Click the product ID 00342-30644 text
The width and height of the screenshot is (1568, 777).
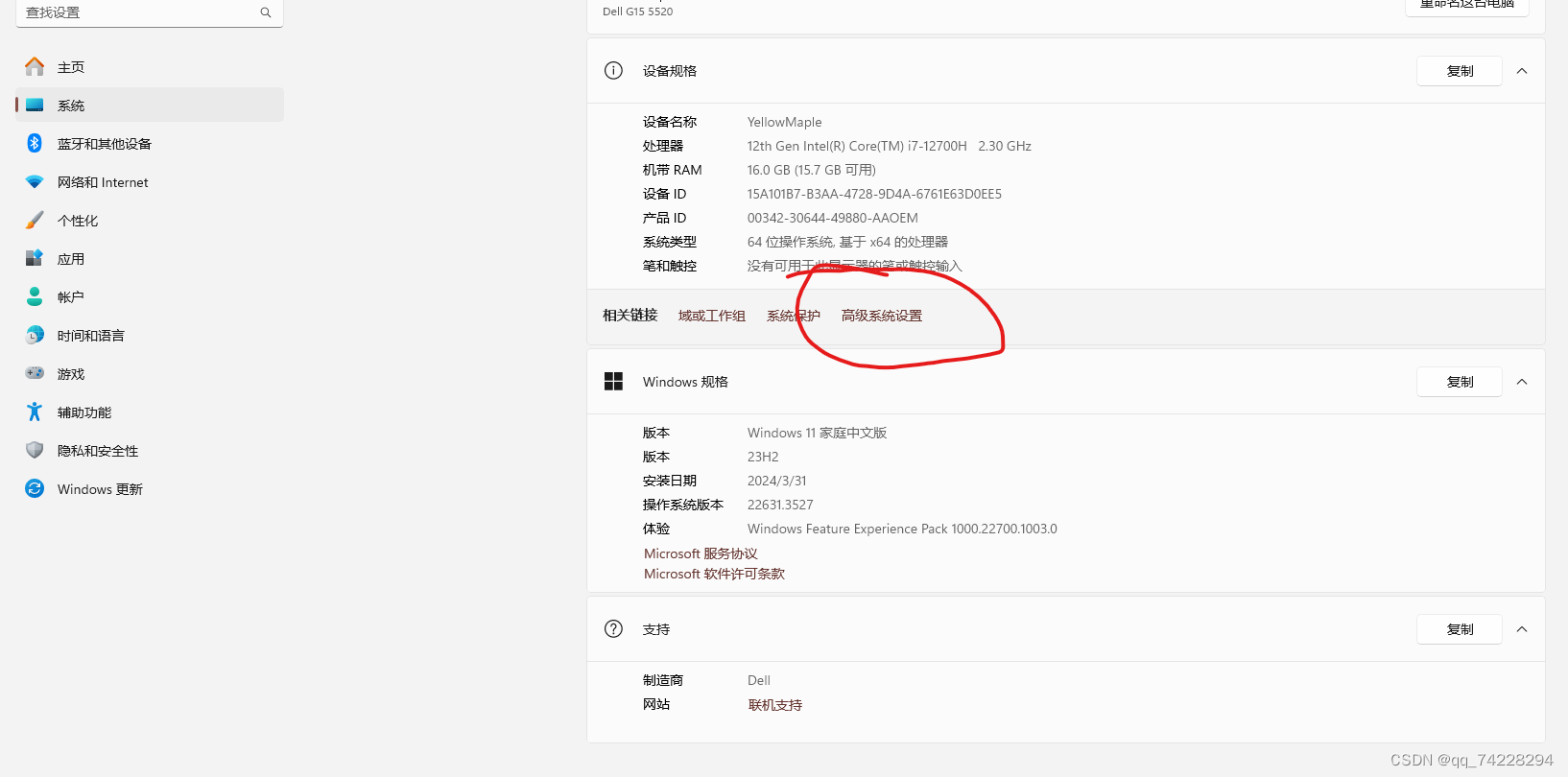pos(832,218)
